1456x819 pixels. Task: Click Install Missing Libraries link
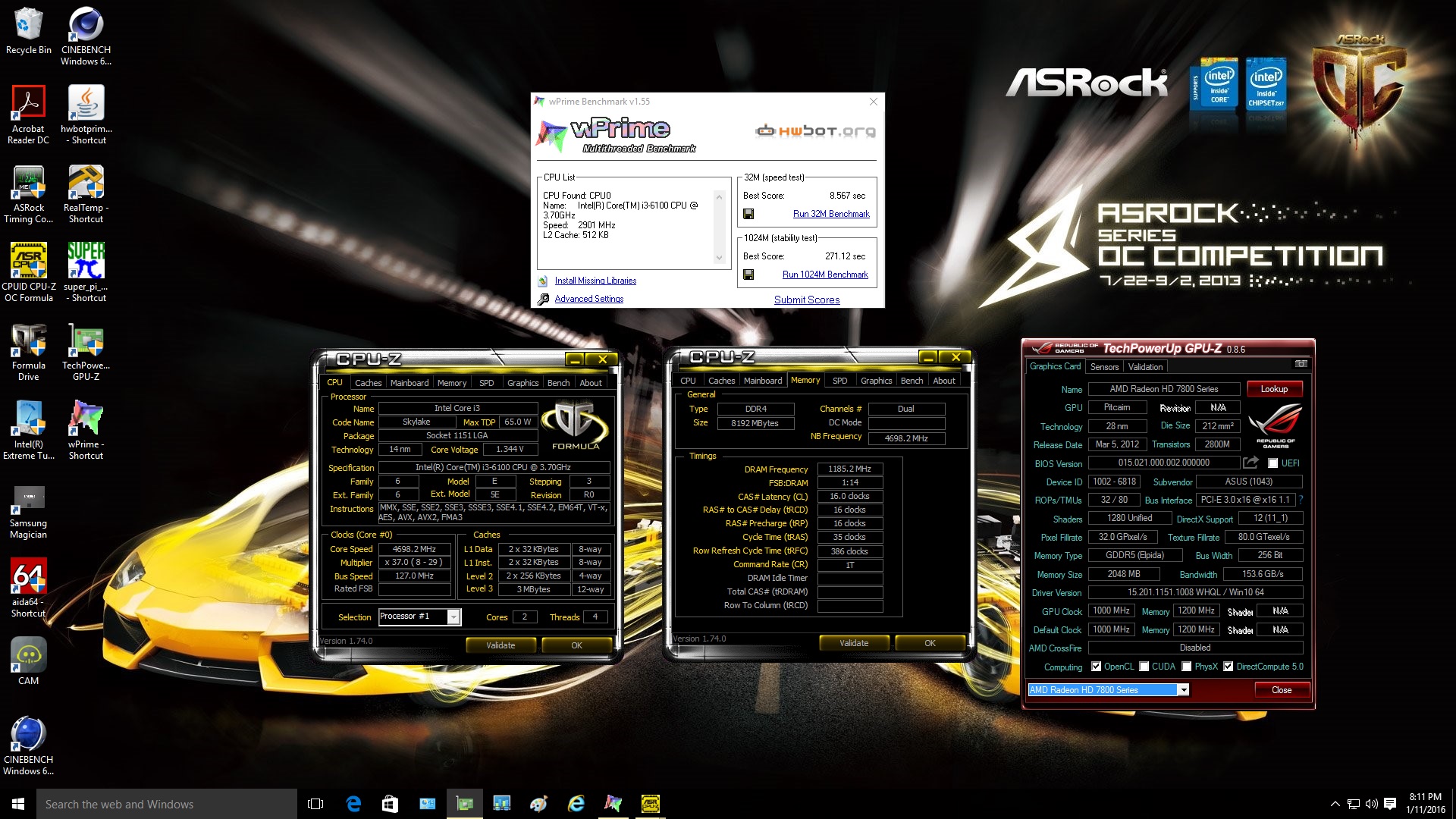595,281
